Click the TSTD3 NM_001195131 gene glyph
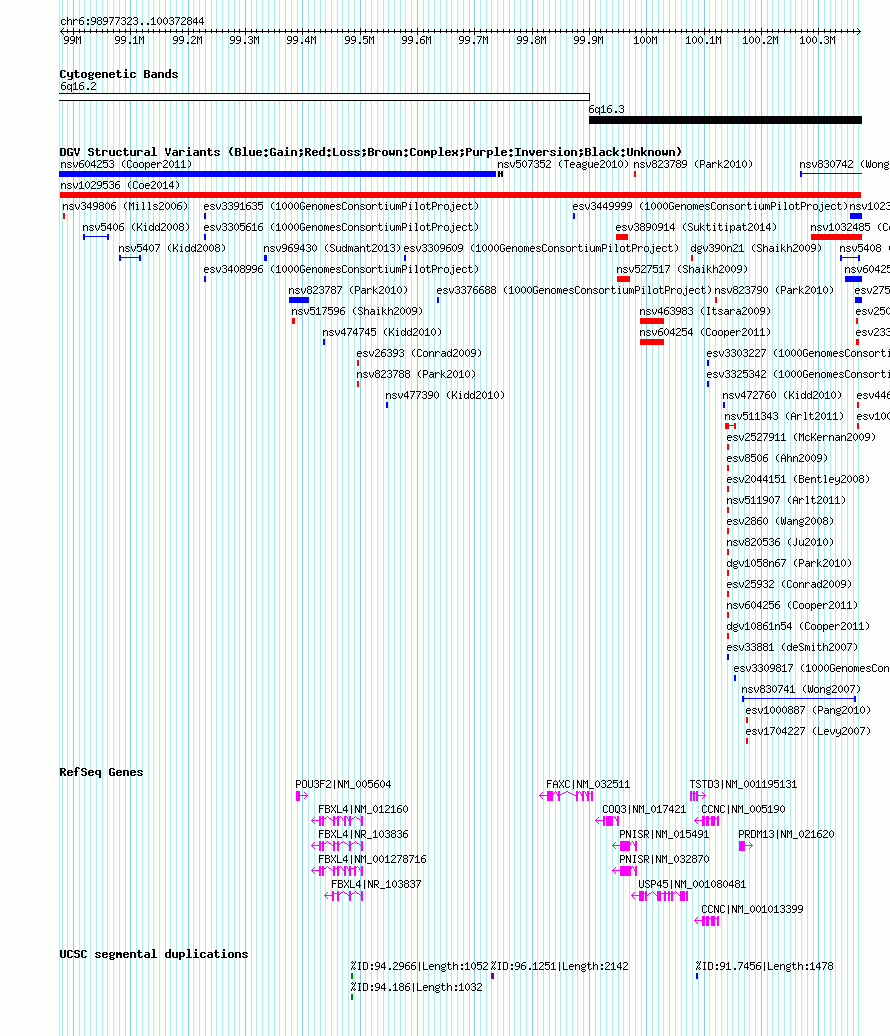The width and height of the screenshot is (890, 1036). (x=698, y=796)
